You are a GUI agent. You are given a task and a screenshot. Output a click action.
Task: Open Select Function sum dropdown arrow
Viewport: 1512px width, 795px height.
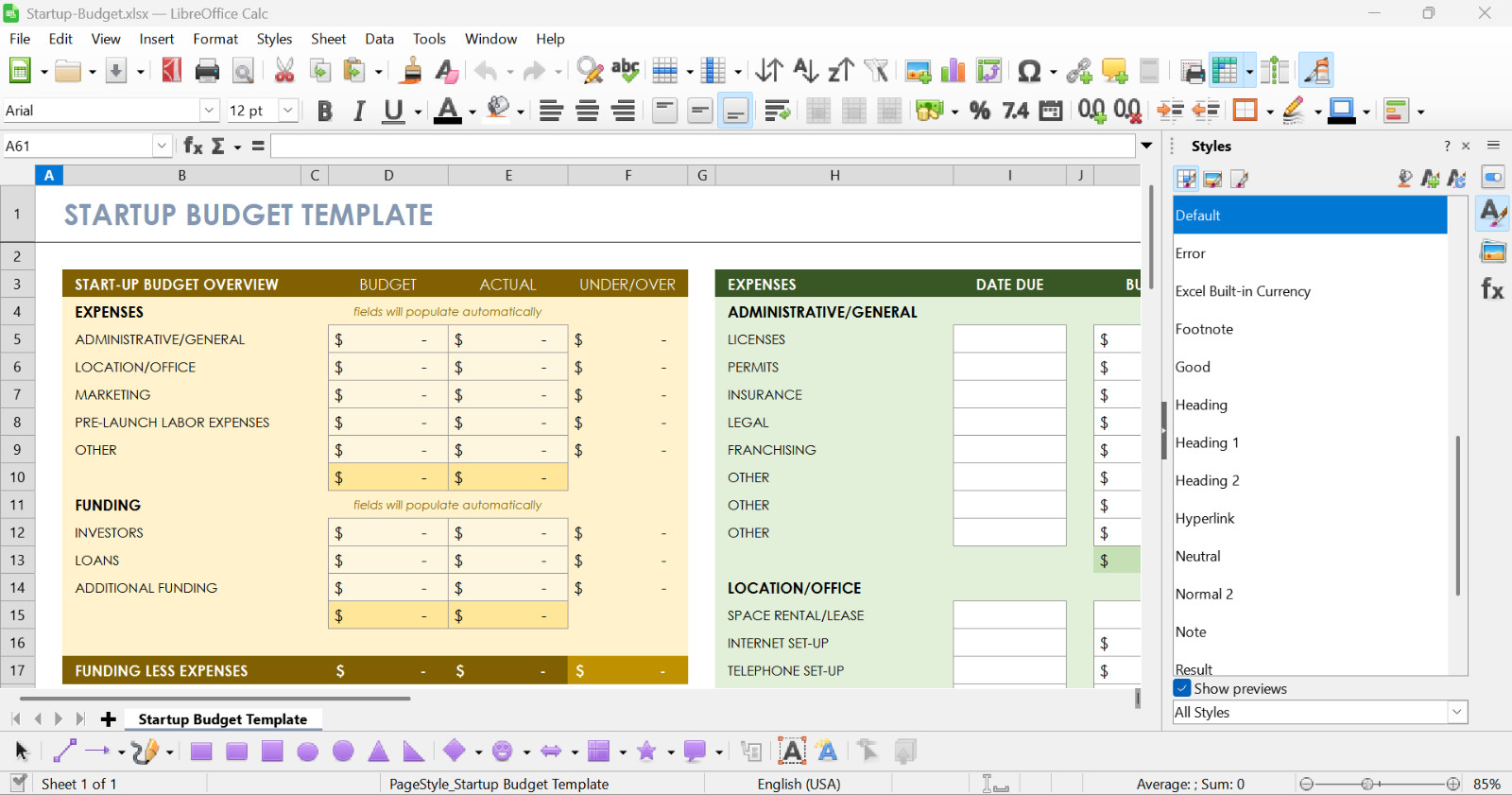(237, 147)
